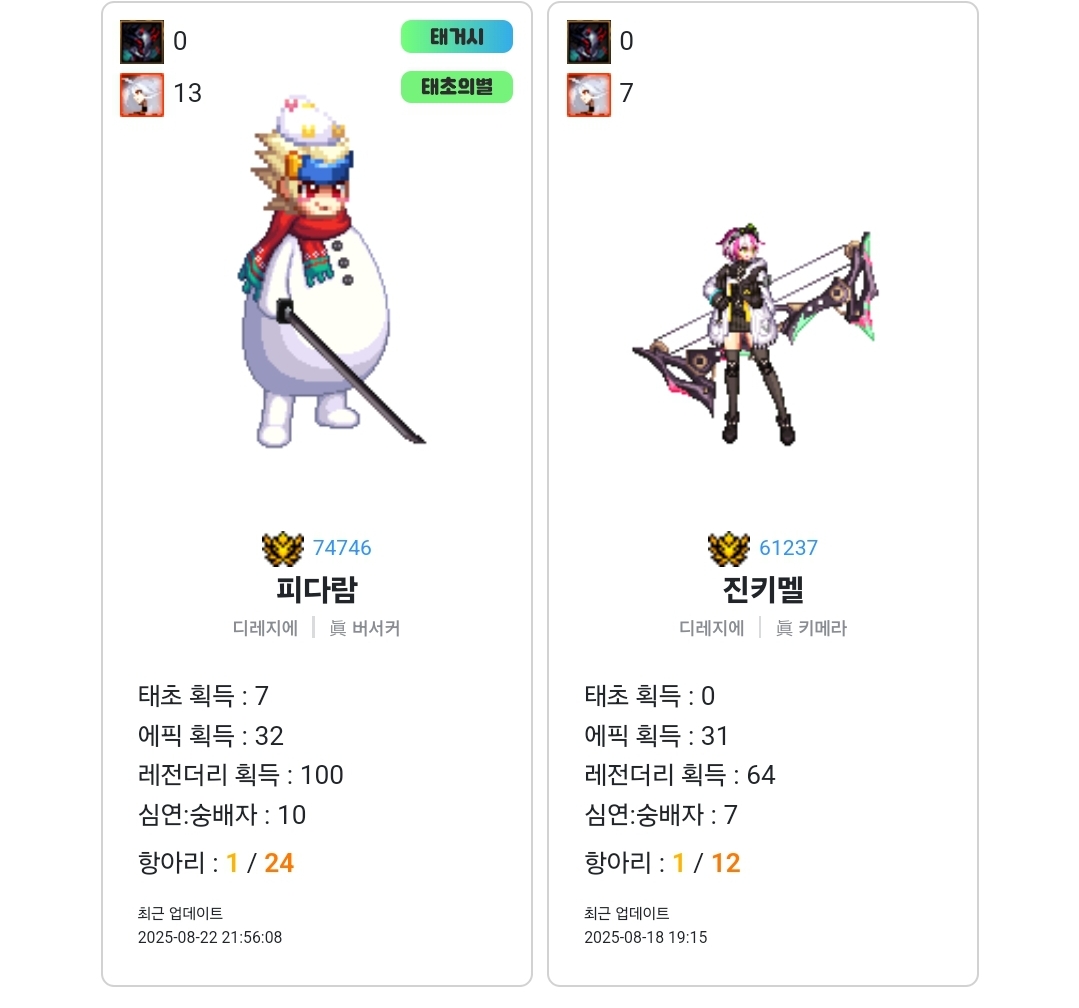Click the red character icon beside 7
Viewport: 1079px width, 1008px height.
click(588, 95)
